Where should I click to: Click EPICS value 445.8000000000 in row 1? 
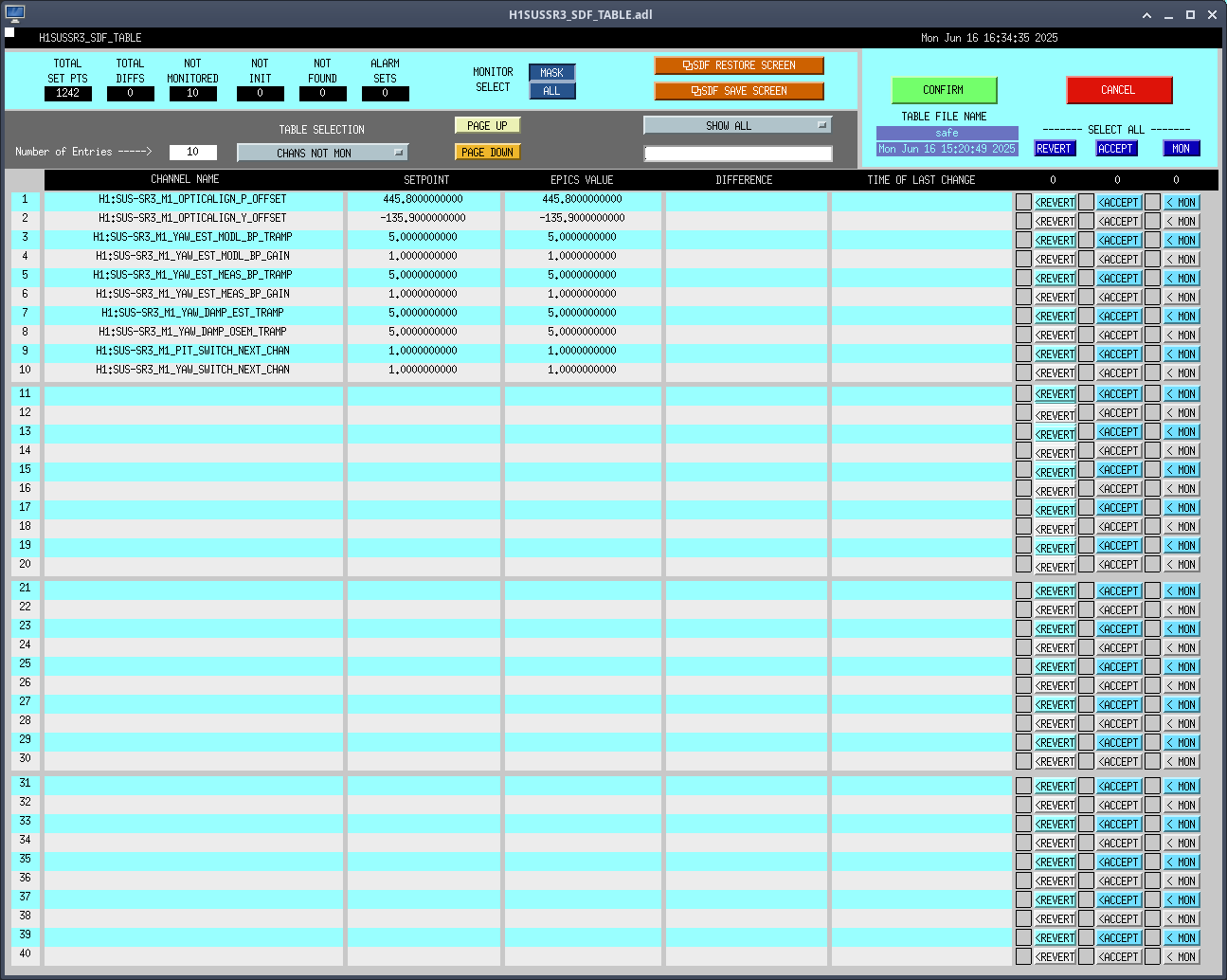point(583,200)
